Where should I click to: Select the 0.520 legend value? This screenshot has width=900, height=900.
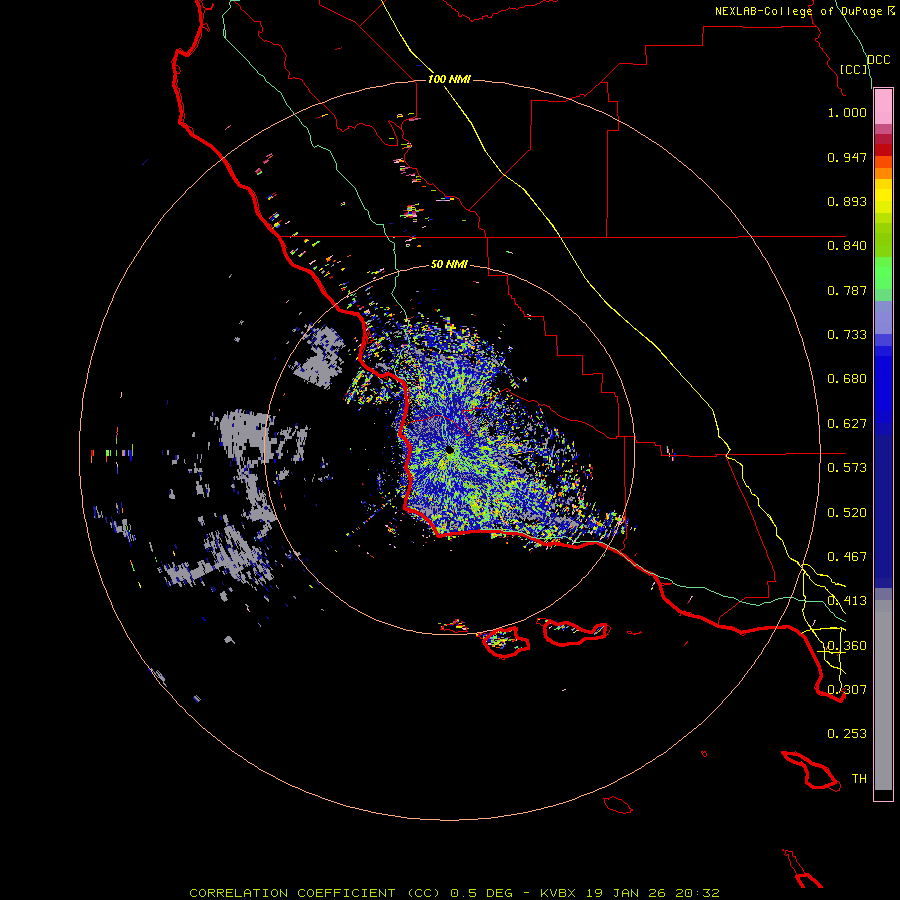tap(847, 513)
